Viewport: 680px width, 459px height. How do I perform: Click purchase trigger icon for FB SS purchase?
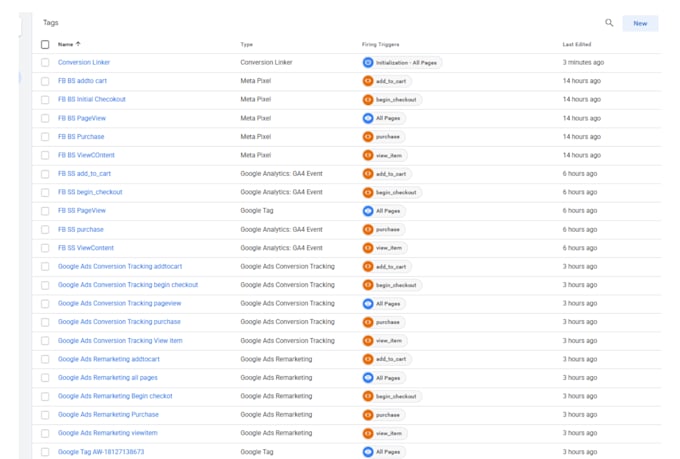[368, 230]
